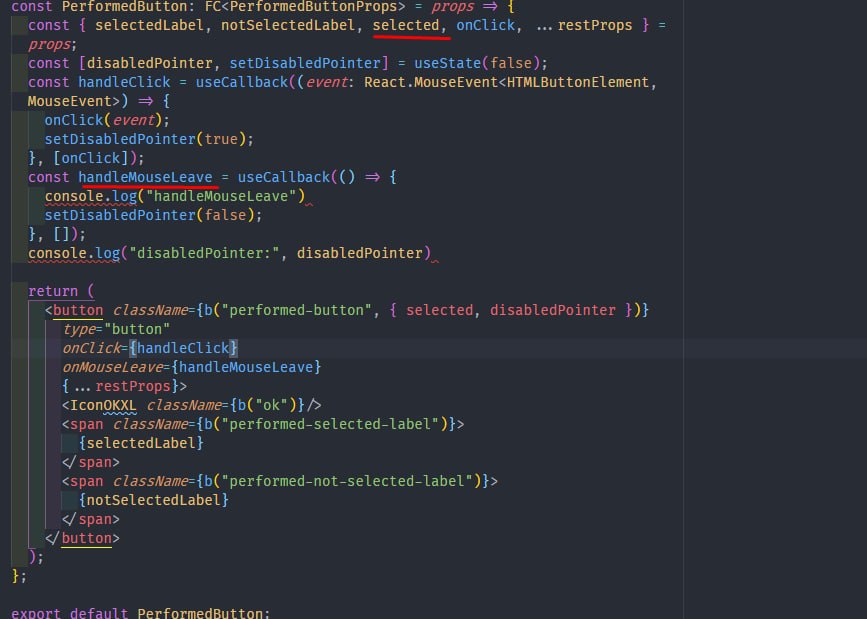Click the 'setDisabledPointer(true);' statement
The width and height of the screenshot is (867, 619).
click(149, 139)
